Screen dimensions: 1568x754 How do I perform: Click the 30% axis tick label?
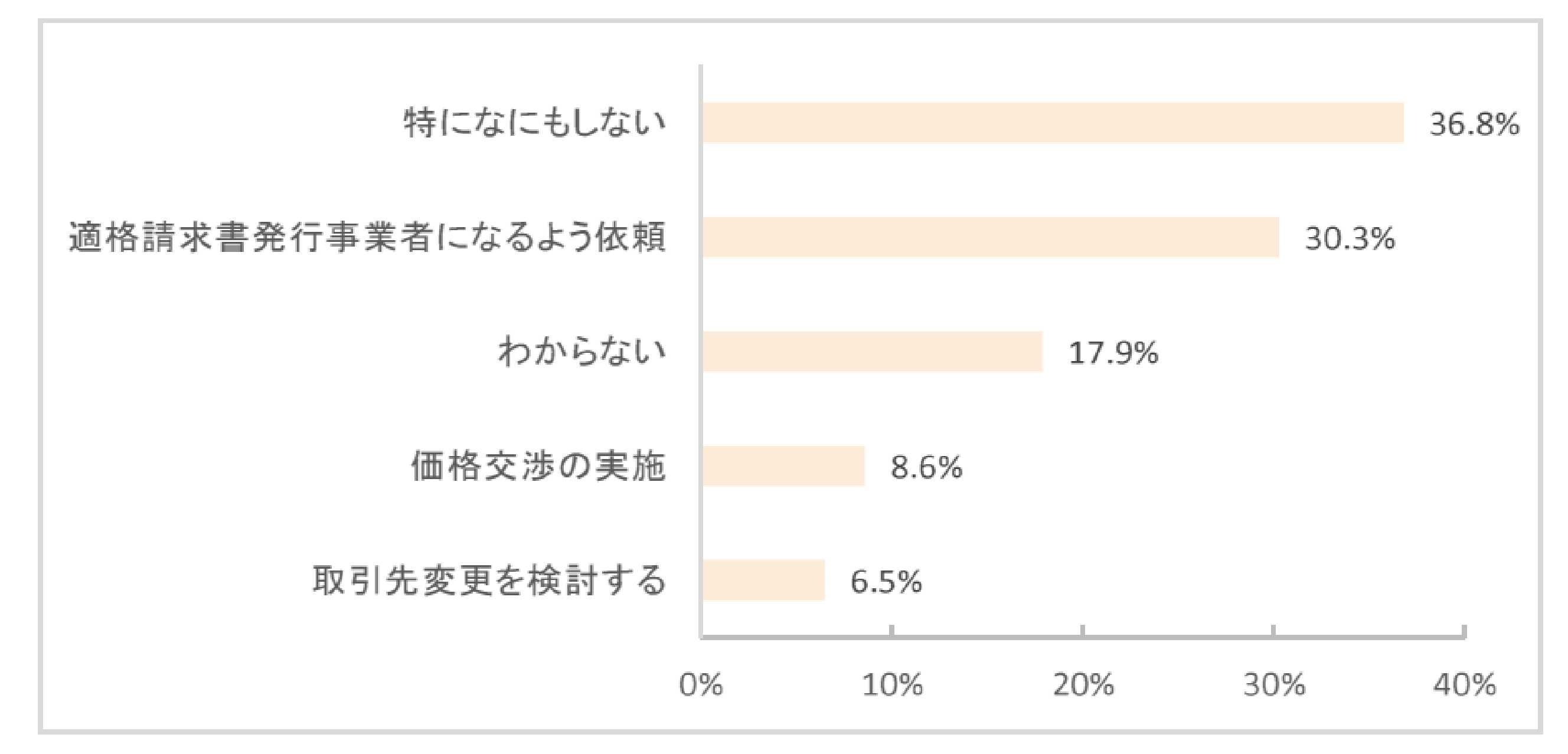[x=1274, y=685]
